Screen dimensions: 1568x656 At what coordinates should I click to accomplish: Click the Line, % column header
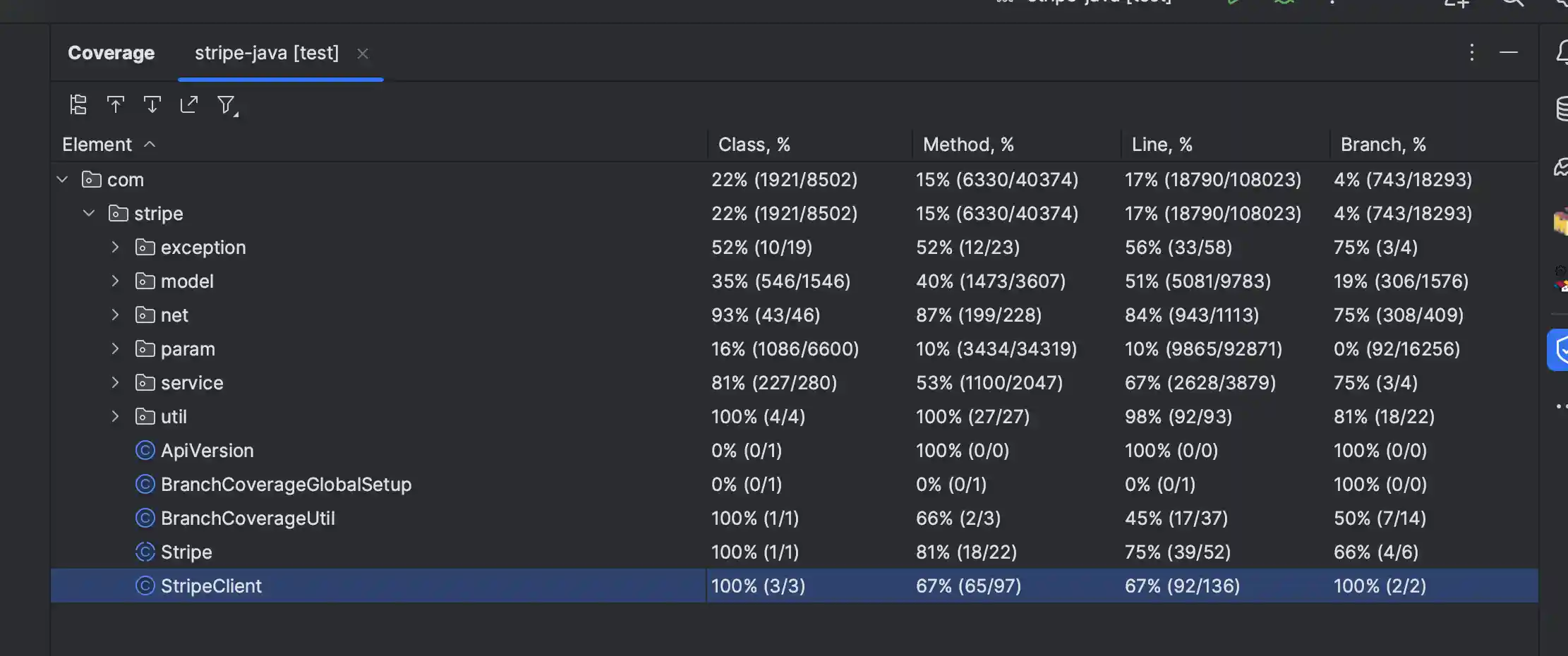1162,145
